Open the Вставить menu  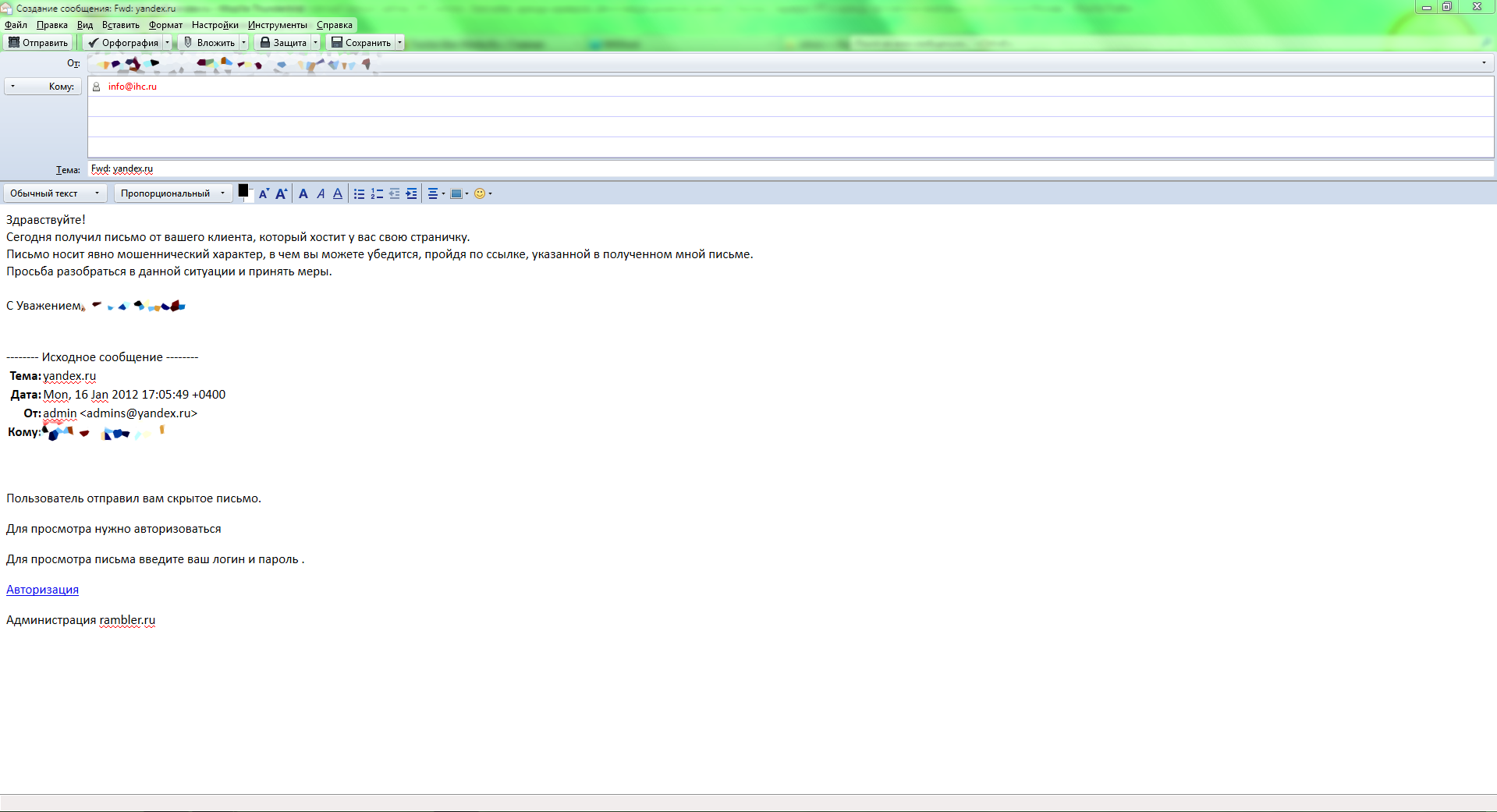click(x=121, y=25)
